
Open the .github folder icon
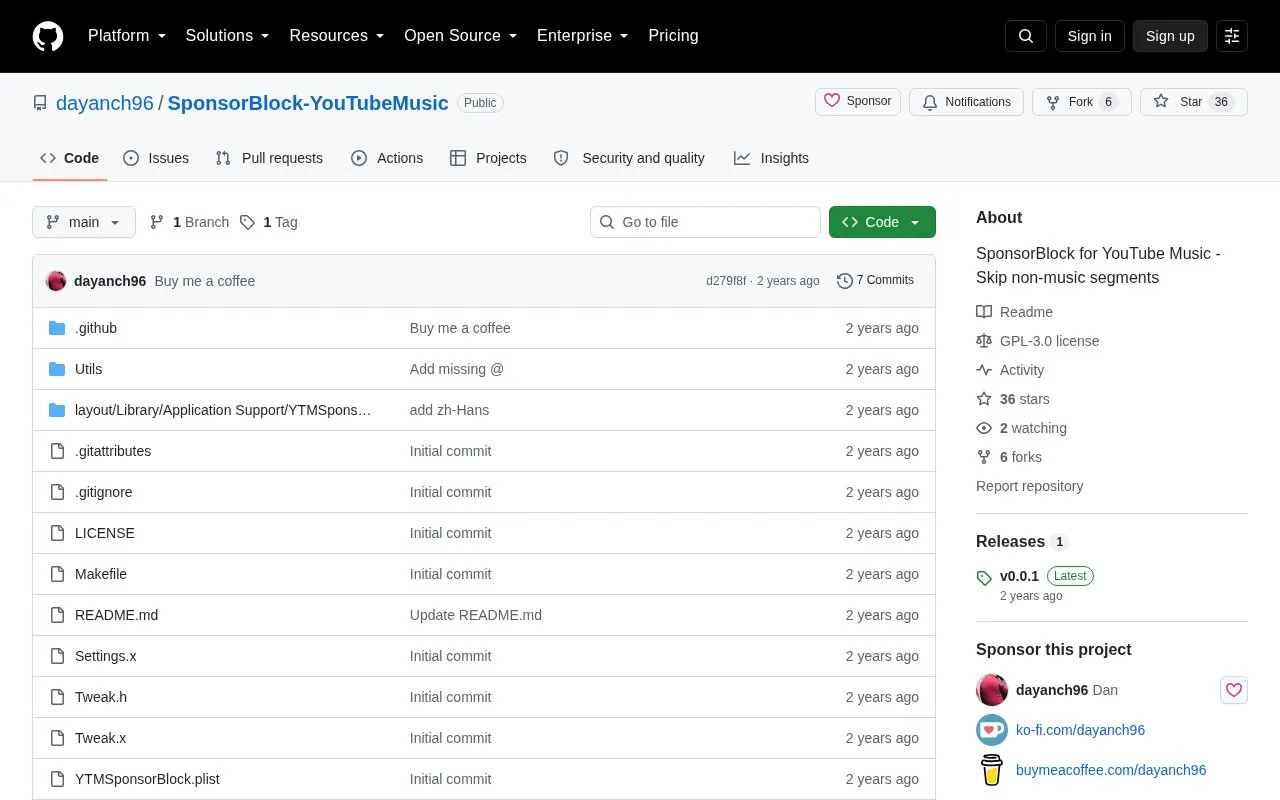click(57, 328)
